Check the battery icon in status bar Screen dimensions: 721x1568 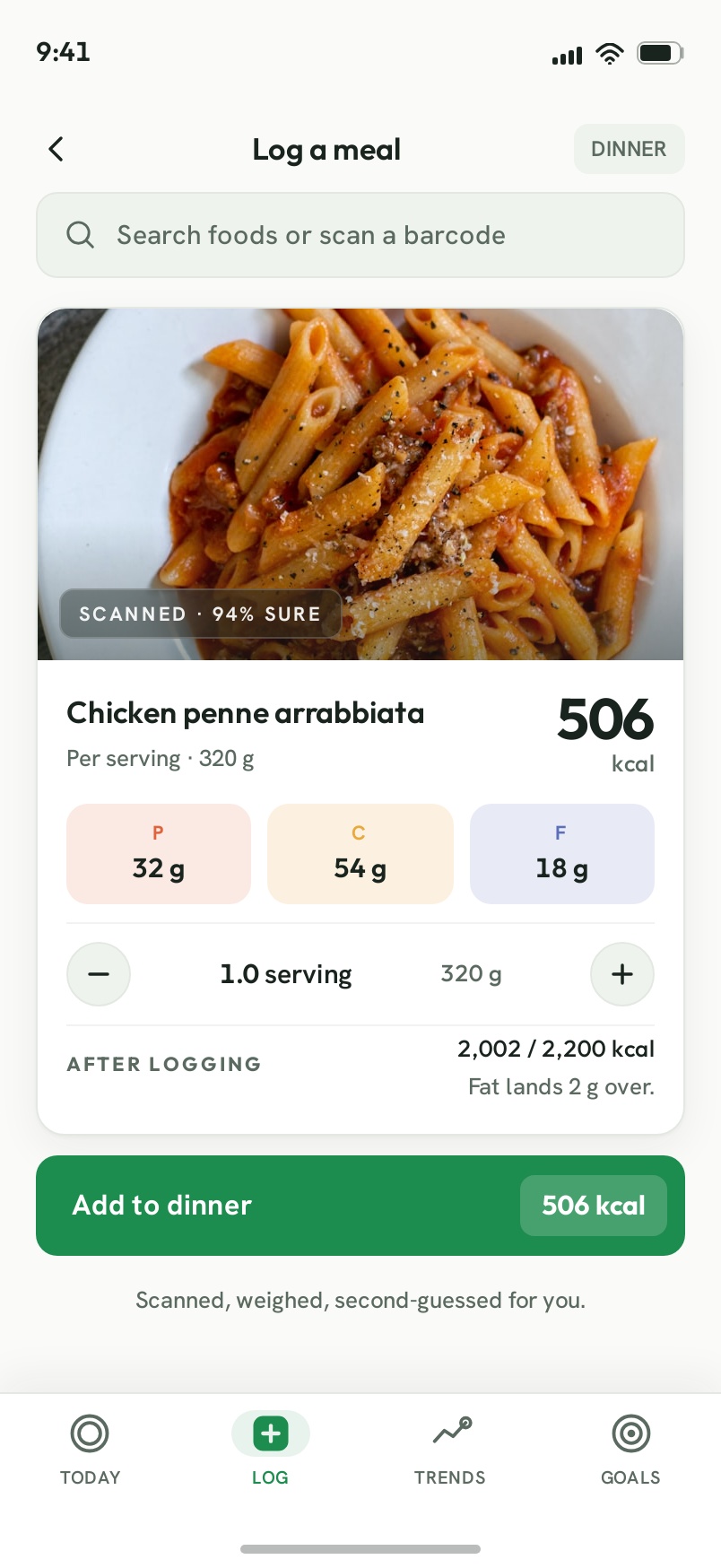coord(661,53)
